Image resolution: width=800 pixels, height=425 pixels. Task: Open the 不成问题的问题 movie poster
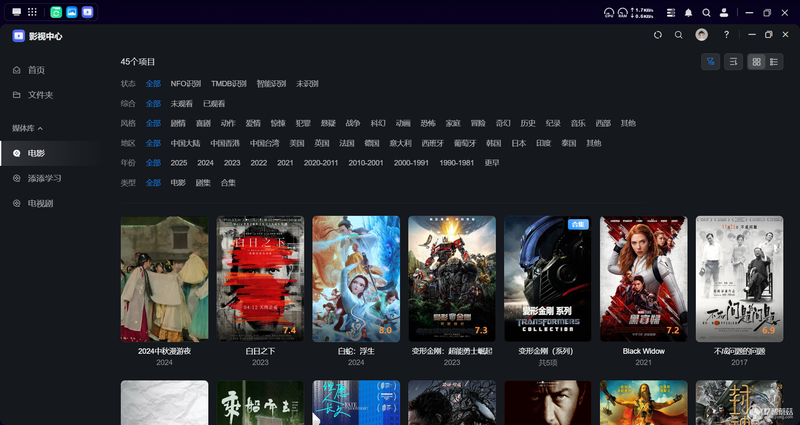tap(739, 279)
